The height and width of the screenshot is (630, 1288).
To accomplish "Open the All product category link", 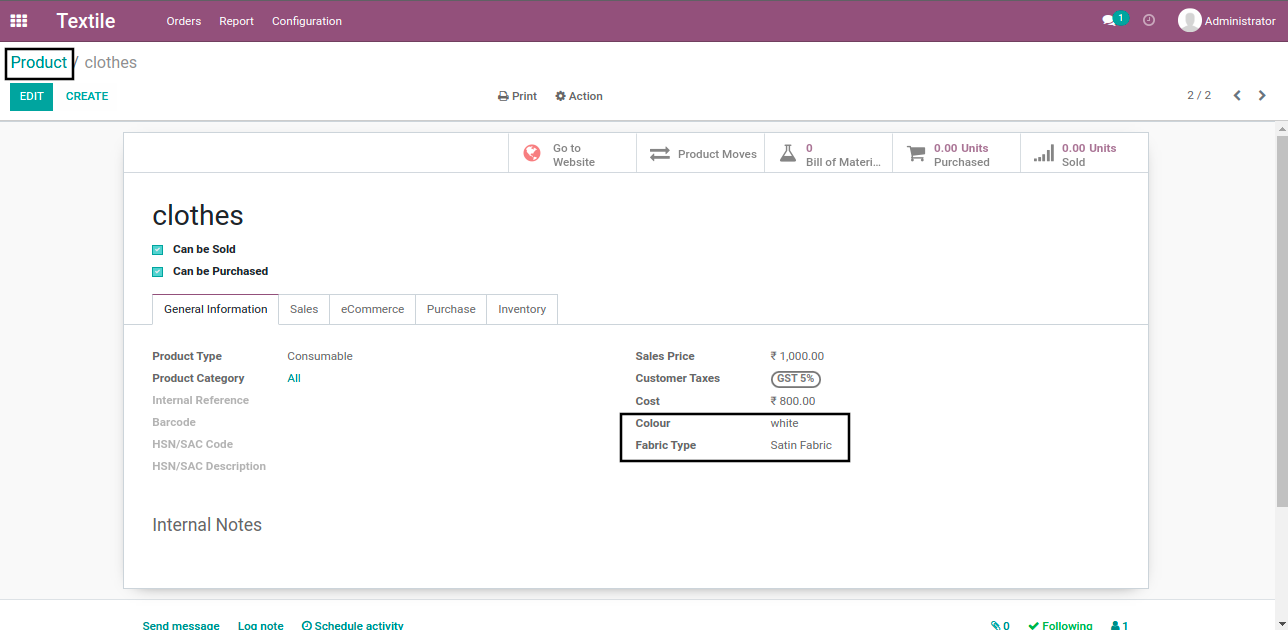I will coord(294,379).
